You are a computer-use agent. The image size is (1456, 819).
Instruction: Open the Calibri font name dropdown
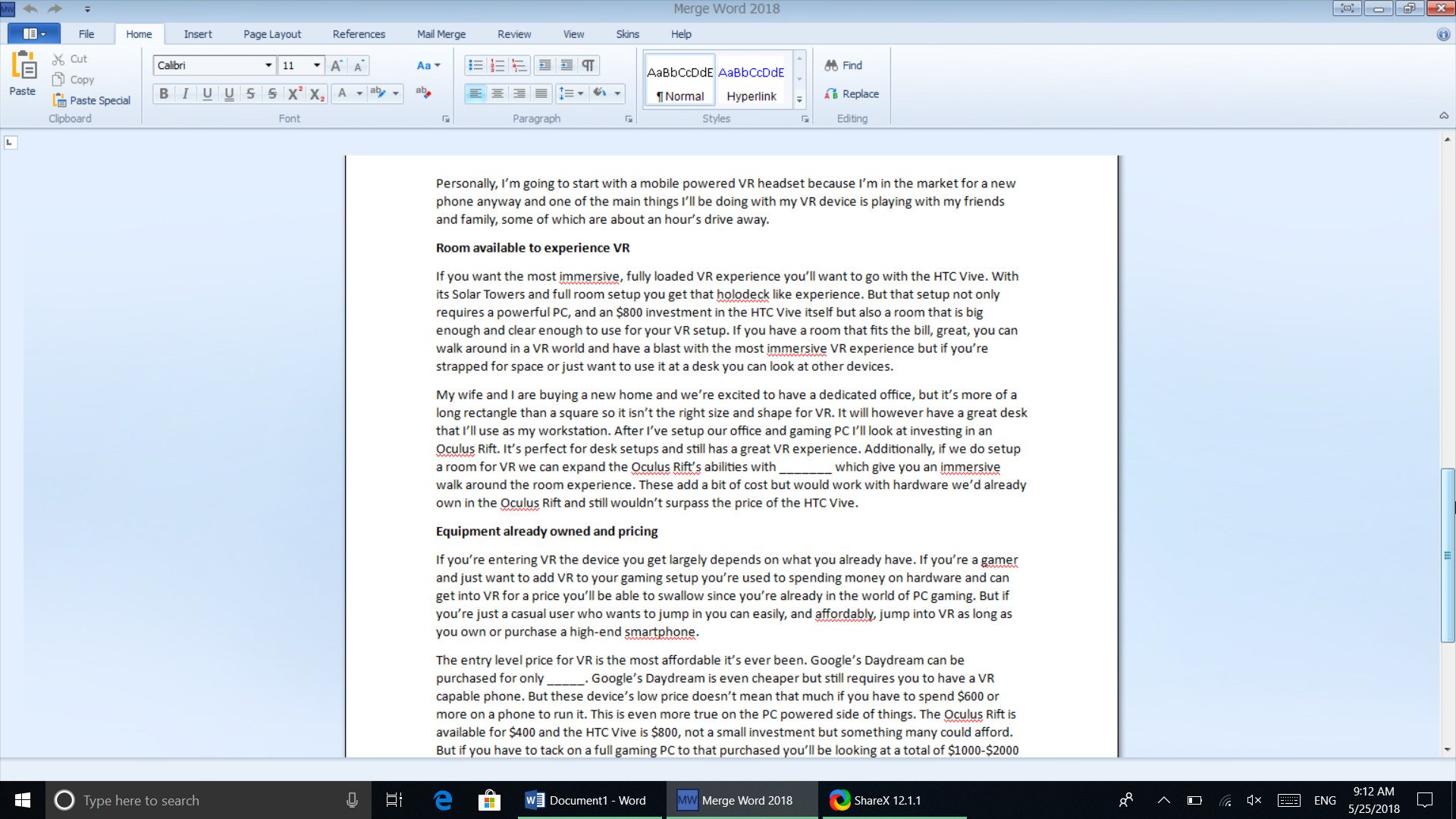click(268, 66)
